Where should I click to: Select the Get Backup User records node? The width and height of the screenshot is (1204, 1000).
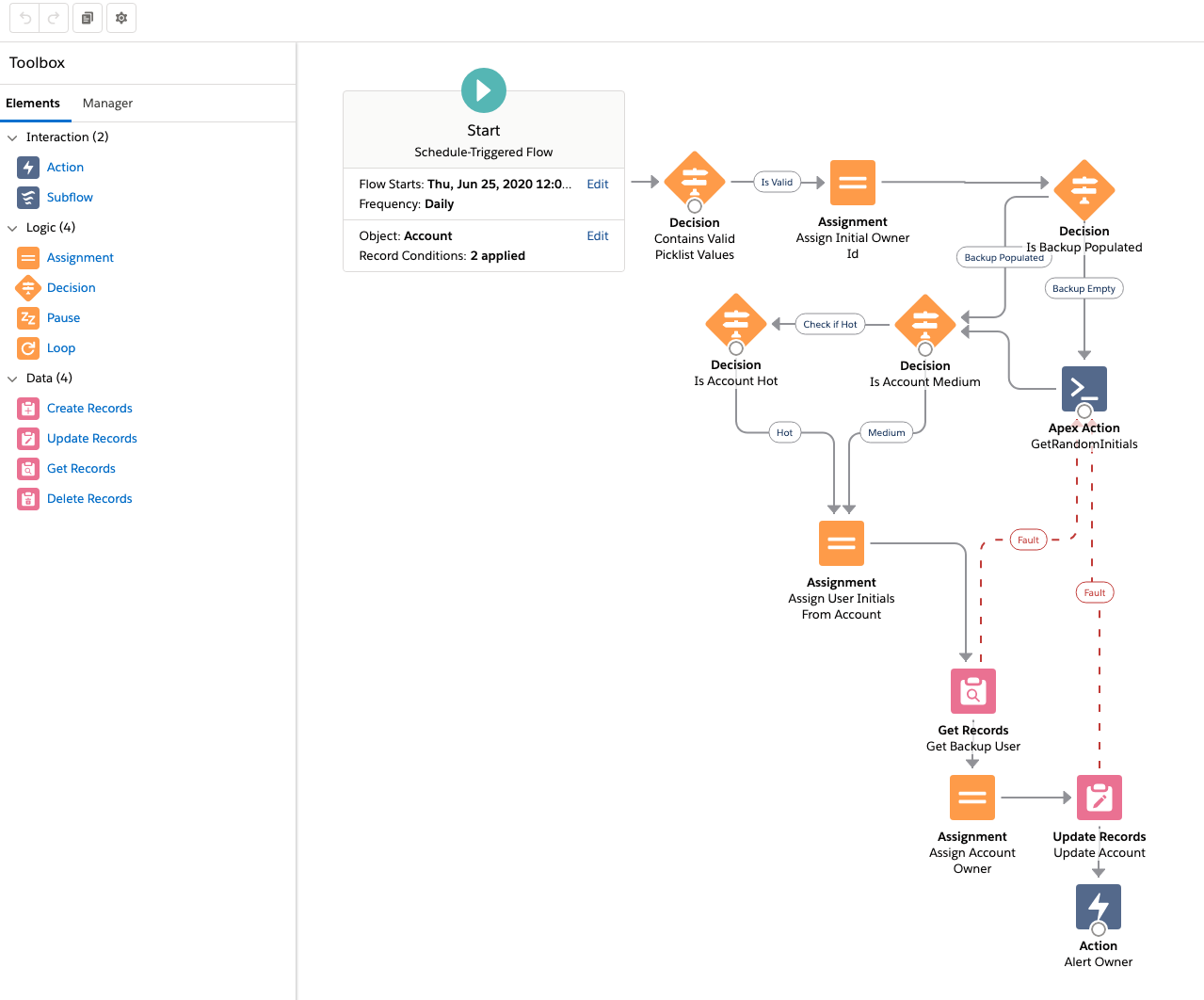click(972, 691)
